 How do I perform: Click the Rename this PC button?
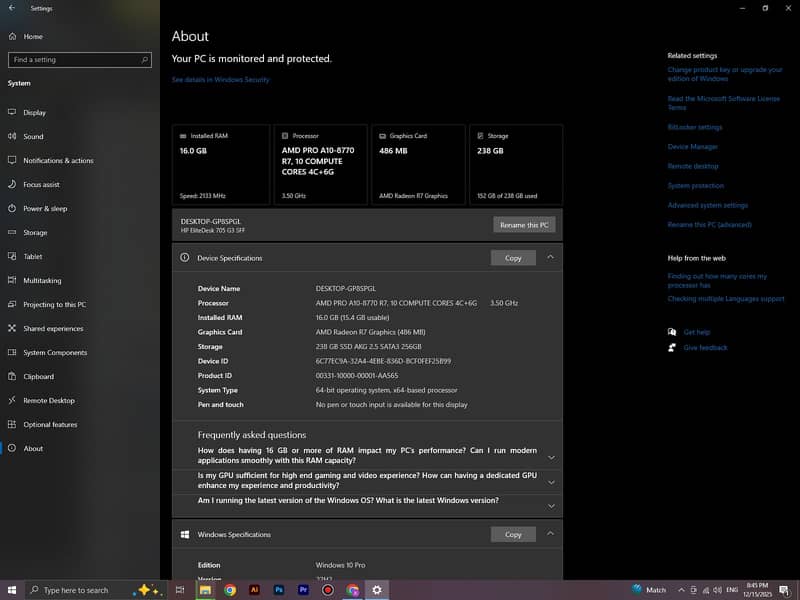pos(524,225)
